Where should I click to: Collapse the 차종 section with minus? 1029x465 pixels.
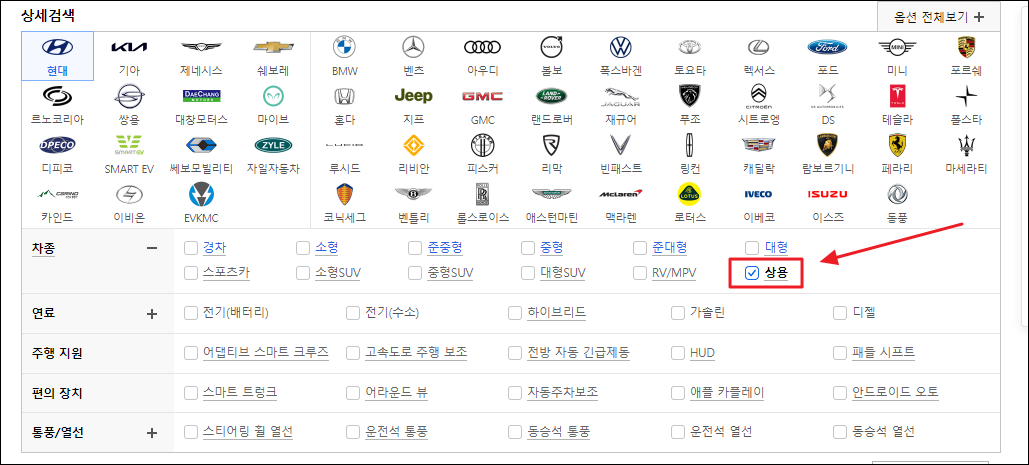click(152, 248)
